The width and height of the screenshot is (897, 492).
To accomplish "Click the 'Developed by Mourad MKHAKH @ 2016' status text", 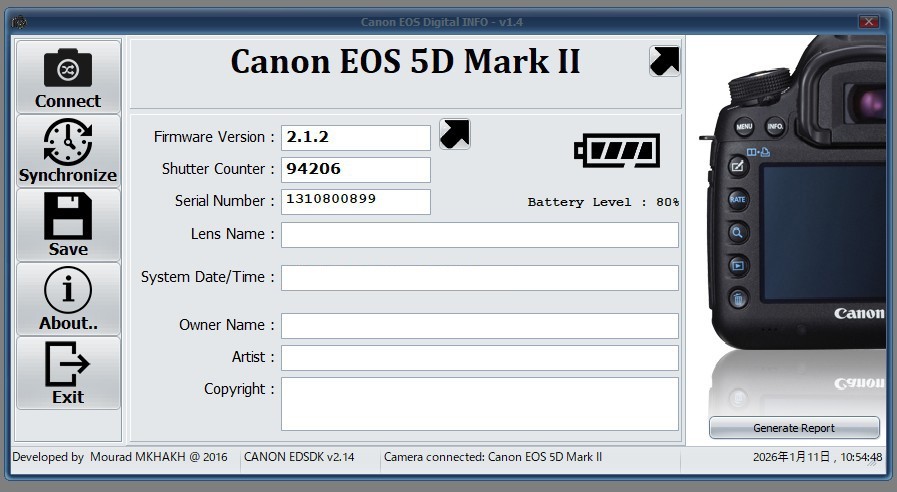I will pyautogui.click(x=120, y=457).
